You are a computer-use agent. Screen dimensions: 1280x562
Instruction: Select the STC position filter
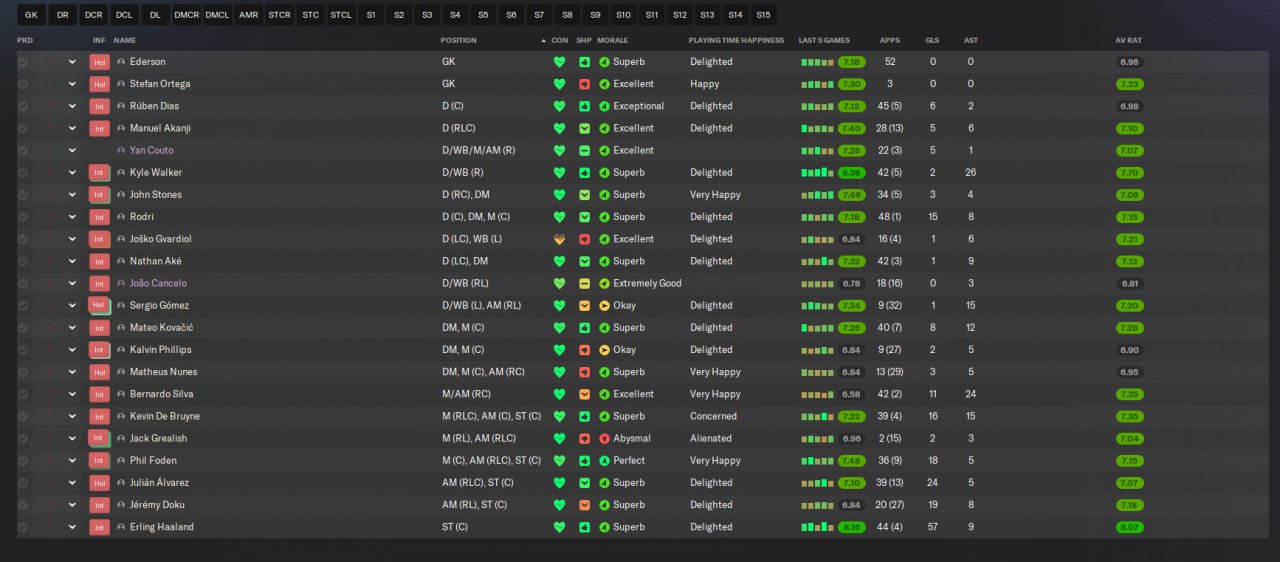coord(310,15)
